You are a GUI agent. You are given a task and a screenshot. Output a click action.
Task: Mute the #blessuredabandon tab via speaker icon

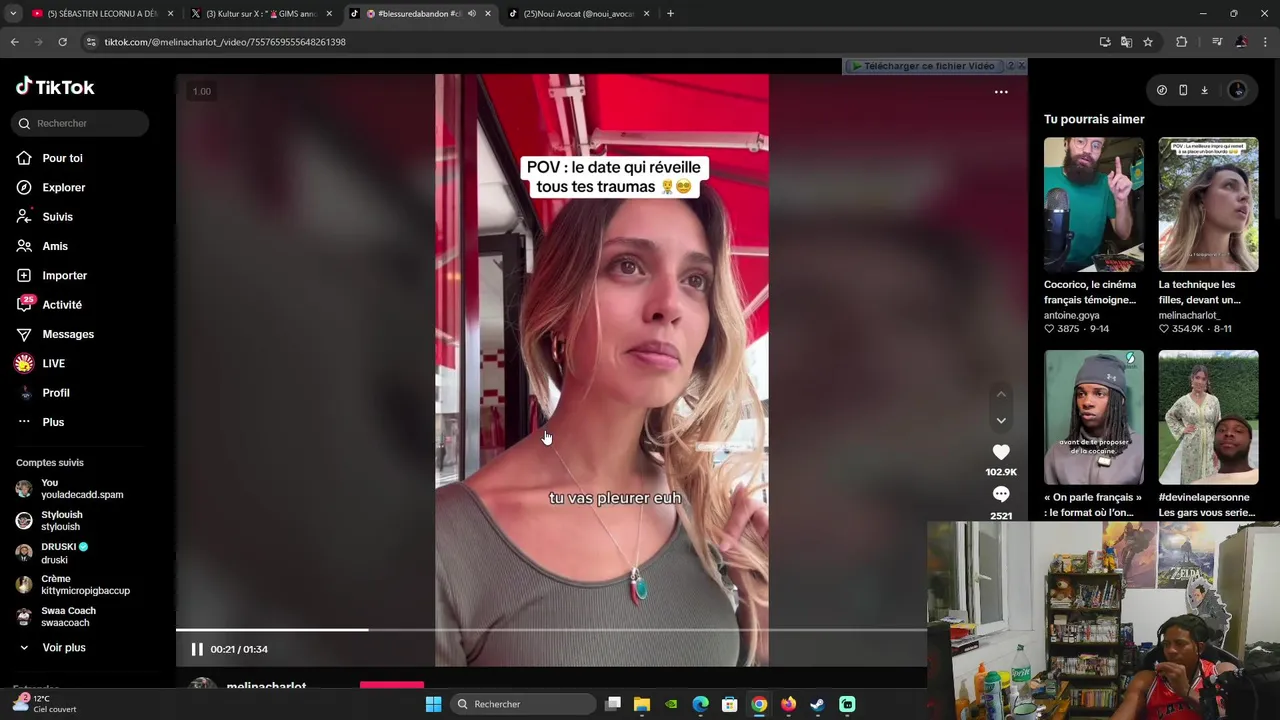[x=471, y=14]
